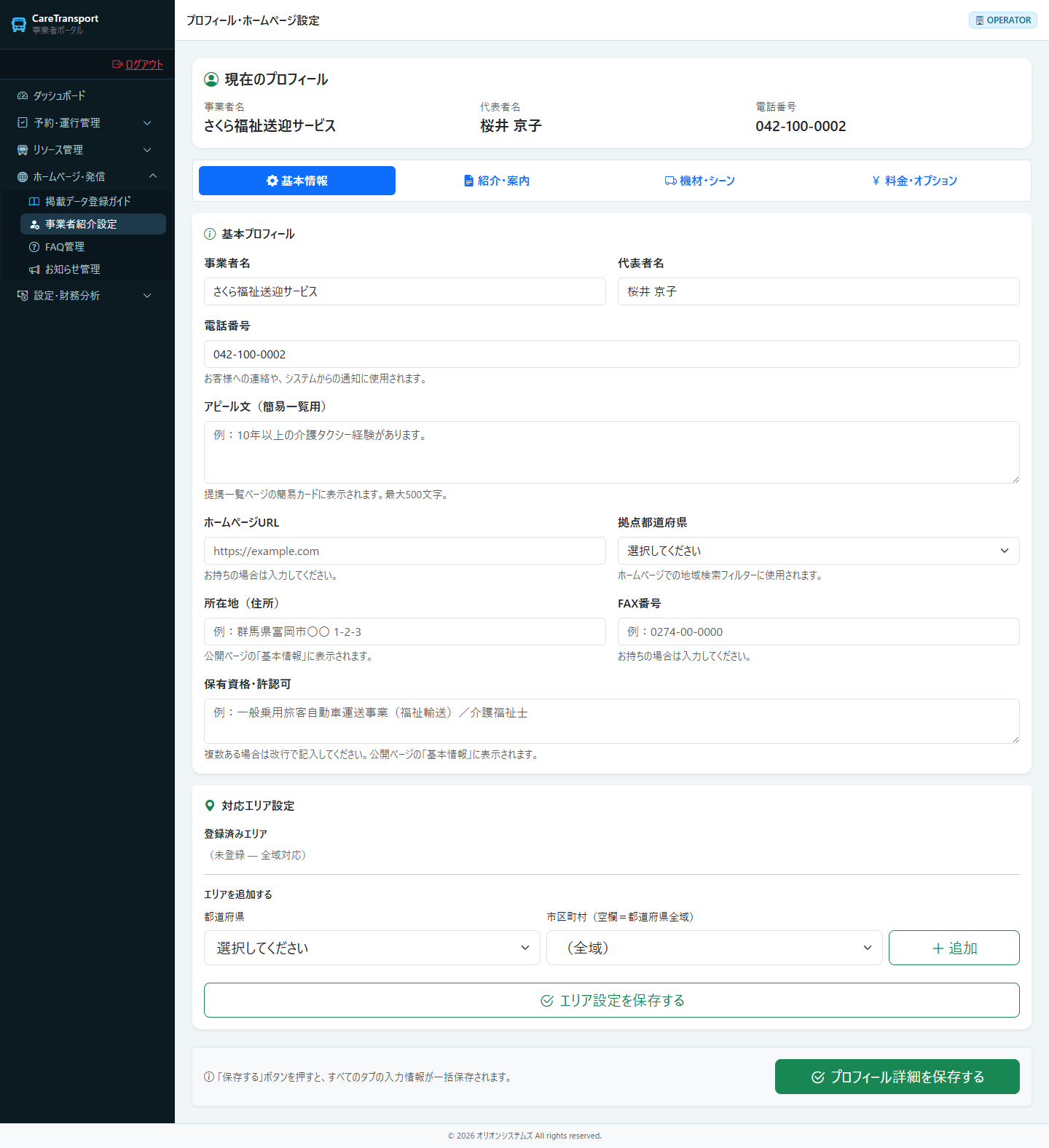The image size is (1049, 1148).
Task: Open ダッシュボード in the sidebar
Action: coord(87,95)
